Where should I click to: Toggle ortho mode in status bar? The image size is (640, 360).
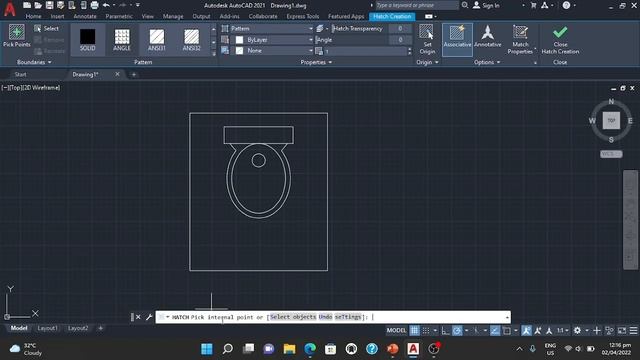click(445, 331)
